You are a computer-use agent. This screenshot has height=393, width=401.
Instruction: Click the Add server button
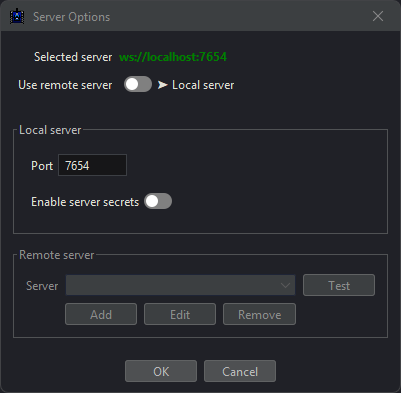point(101,314)
